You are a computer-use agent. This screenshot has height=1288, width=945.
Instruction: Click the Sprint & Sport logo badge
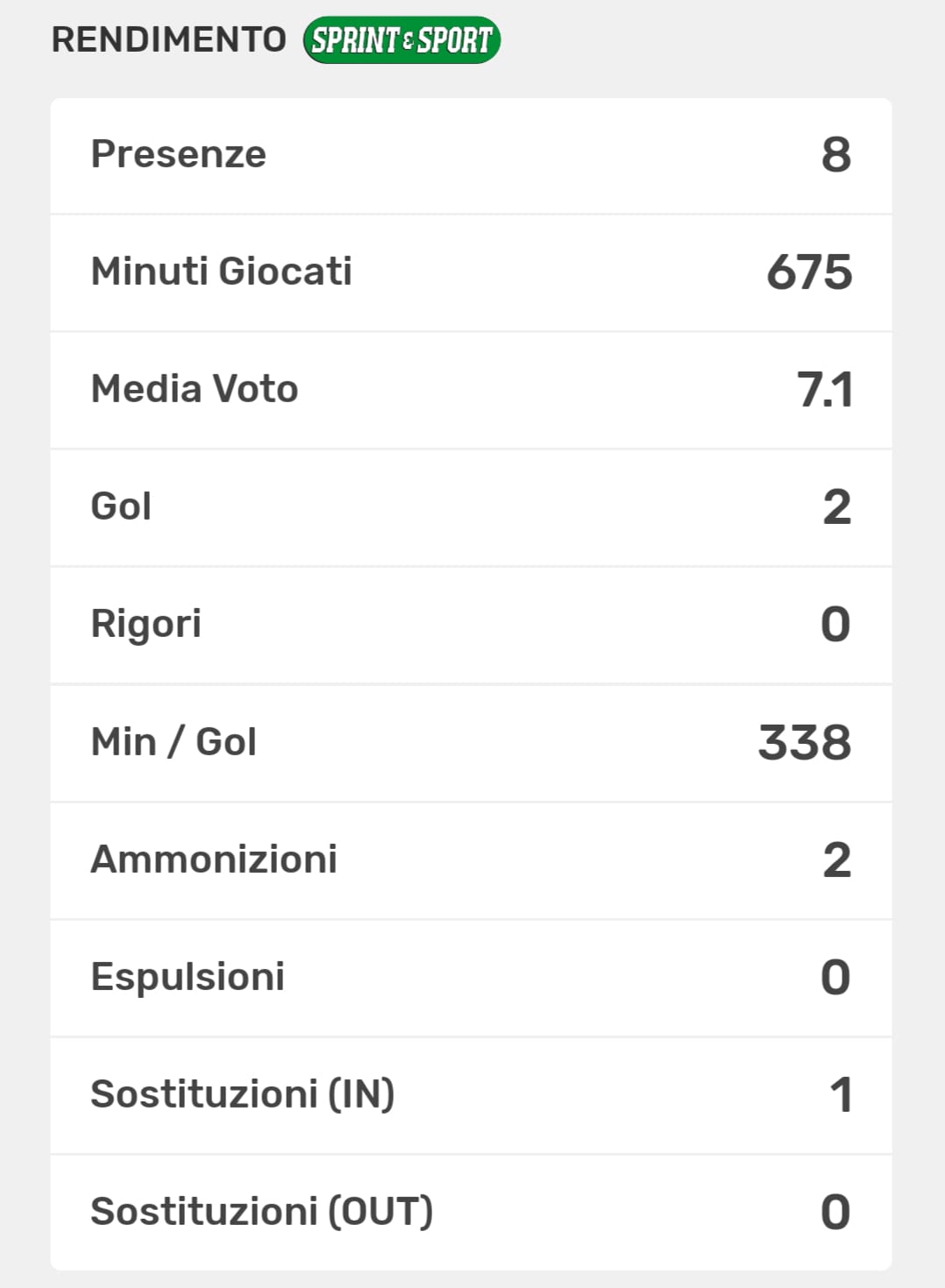click(401, 40)
